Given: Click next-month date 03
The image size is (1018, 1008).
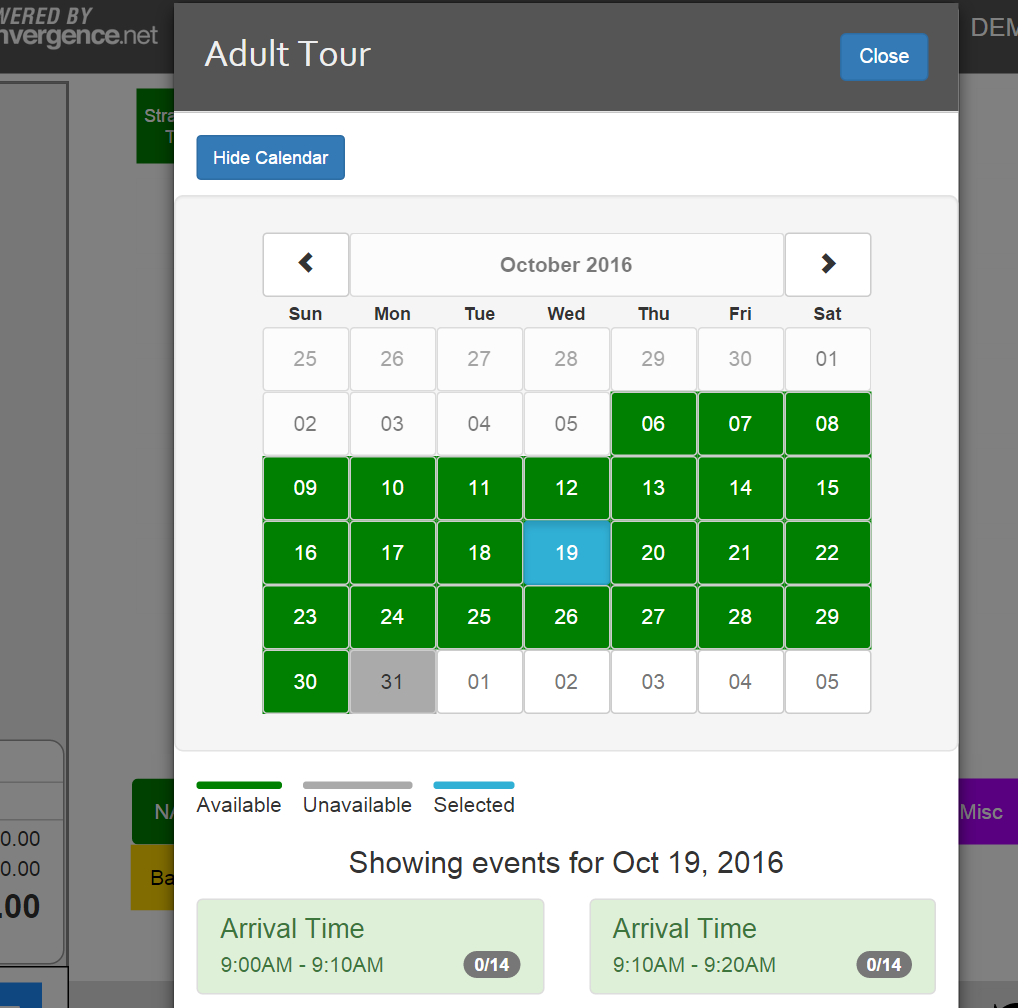Looking at the screenshot, I should click(x=653, y=682).
